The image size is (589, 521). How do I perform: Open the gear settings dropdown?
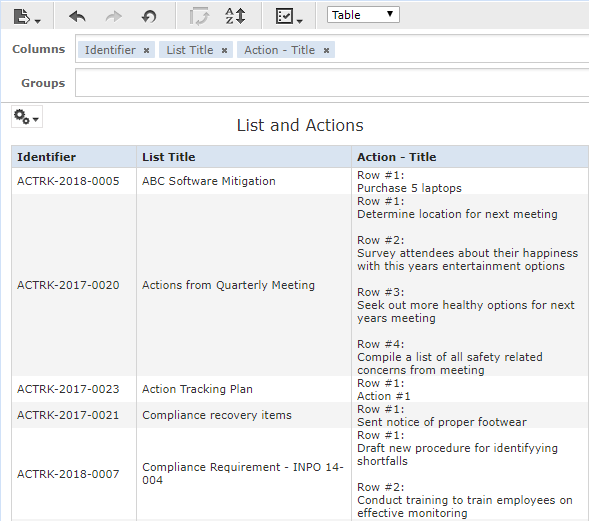pos(27,117)
